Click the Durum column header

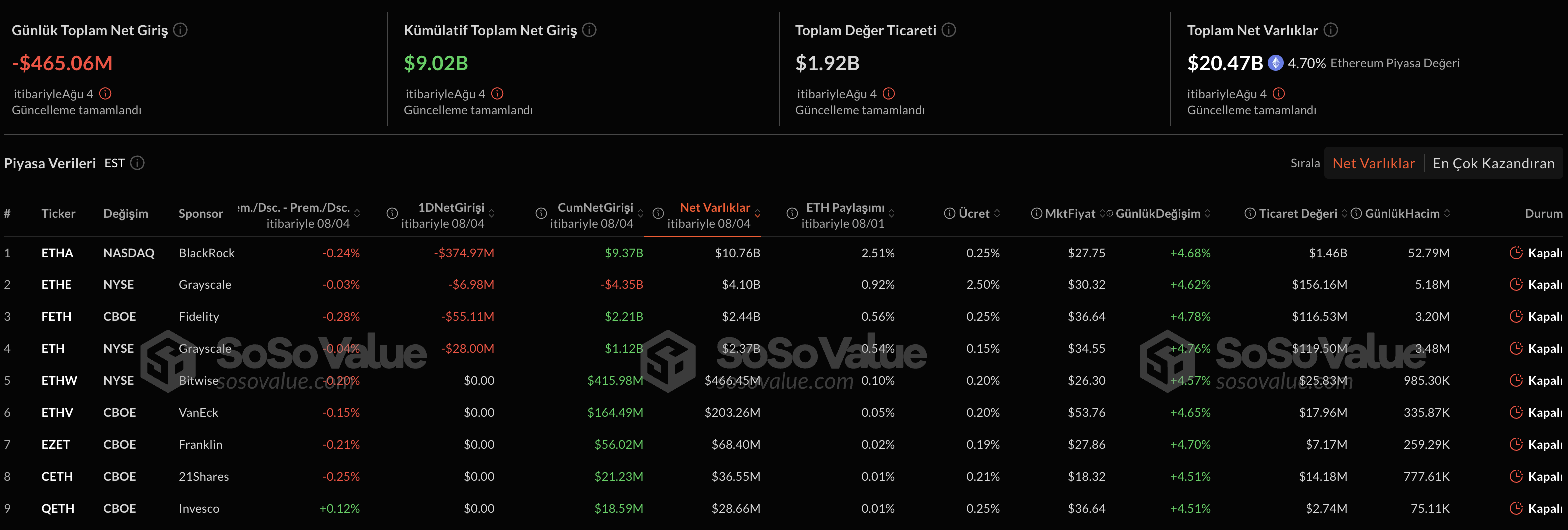(x=1543, y=213)
